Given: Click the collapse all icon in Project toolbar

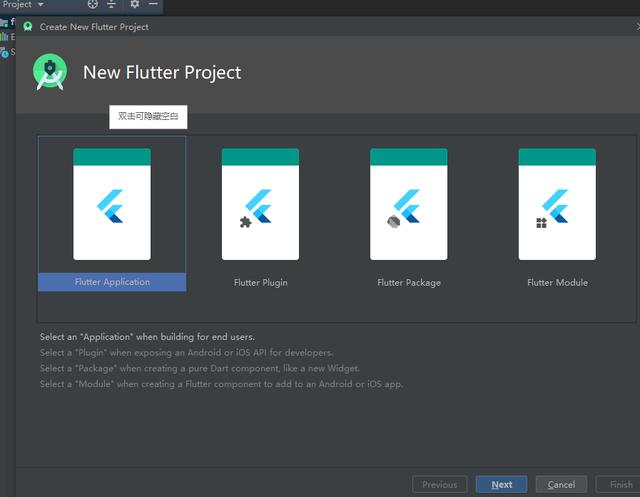Looking at the screenshot, I should [x=111, y=4].
